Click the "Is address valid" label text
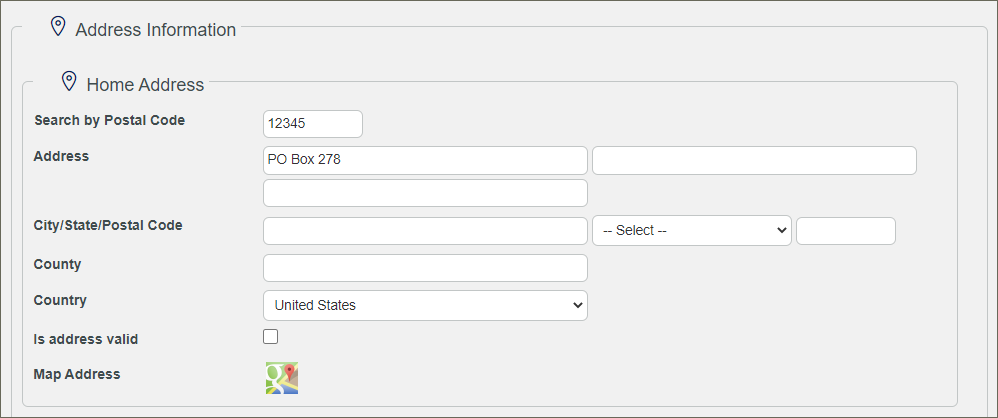 click(86, 339)
